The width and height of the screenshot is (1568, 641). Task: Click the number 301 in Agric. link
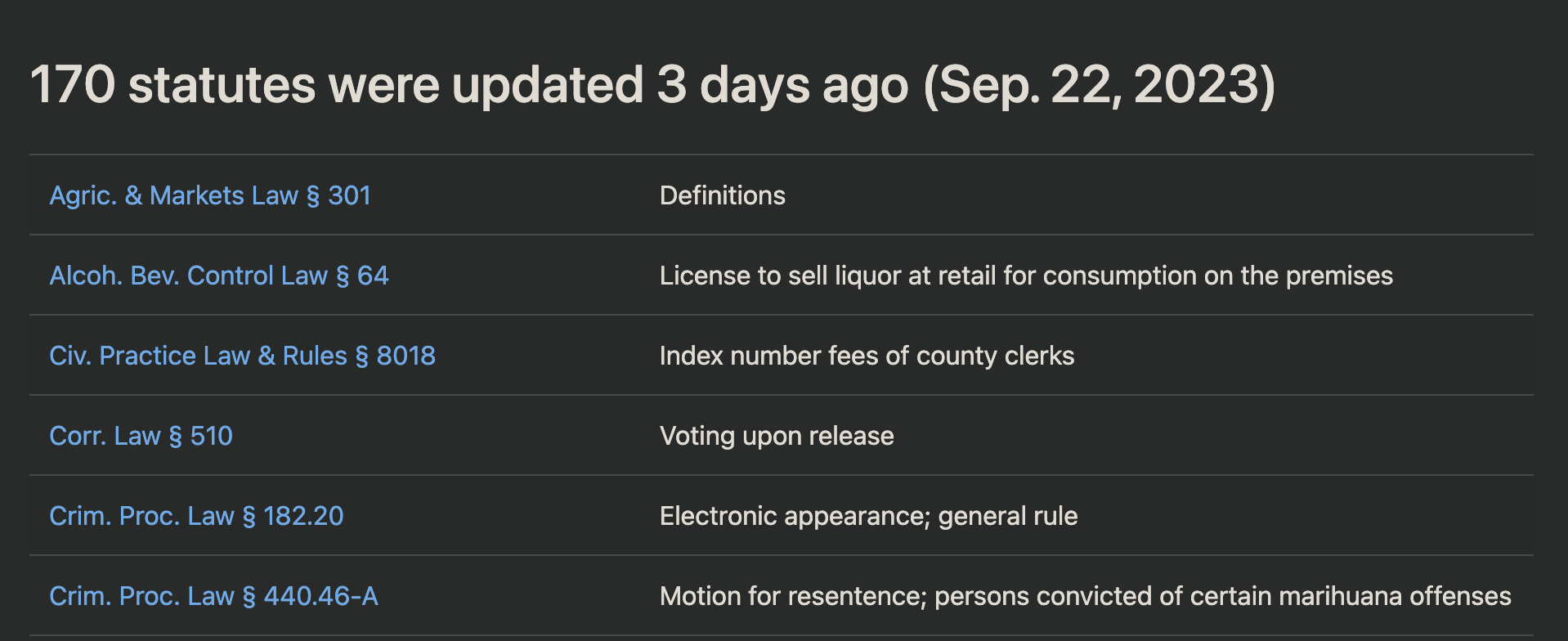pyautogui.click(x=349, y=195)
